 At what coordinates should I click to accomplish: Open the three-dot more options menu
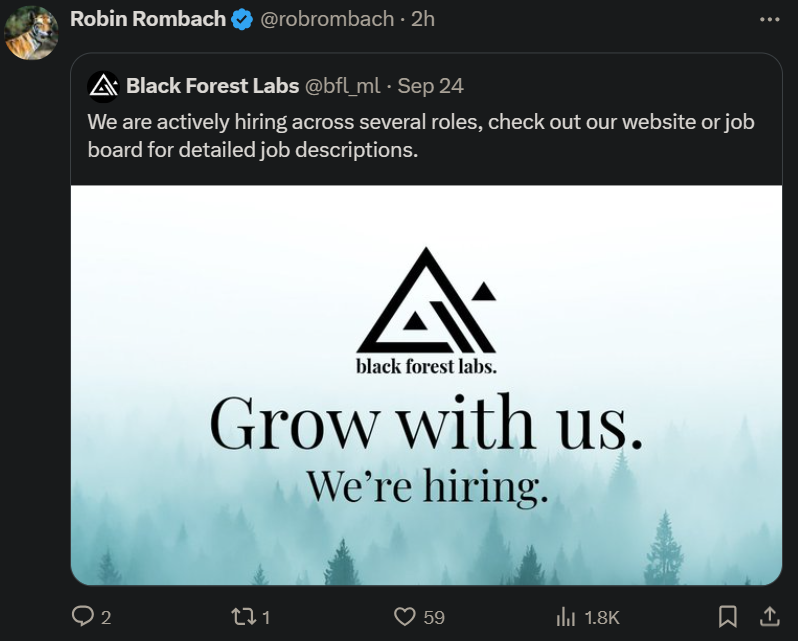tap(769, 20)
